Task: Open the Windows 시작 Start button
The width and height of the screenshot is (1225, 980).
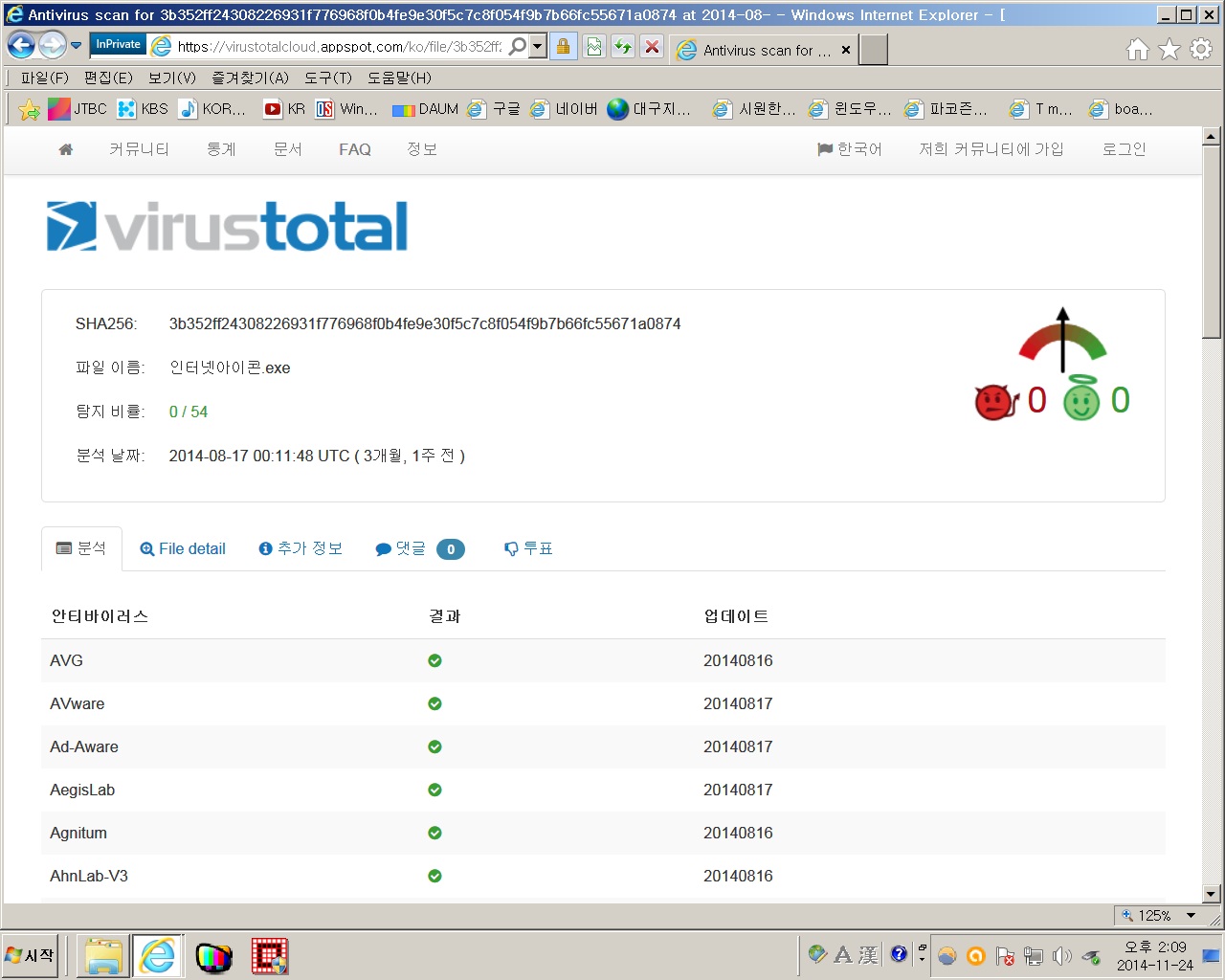Action: tap(32, 955)
